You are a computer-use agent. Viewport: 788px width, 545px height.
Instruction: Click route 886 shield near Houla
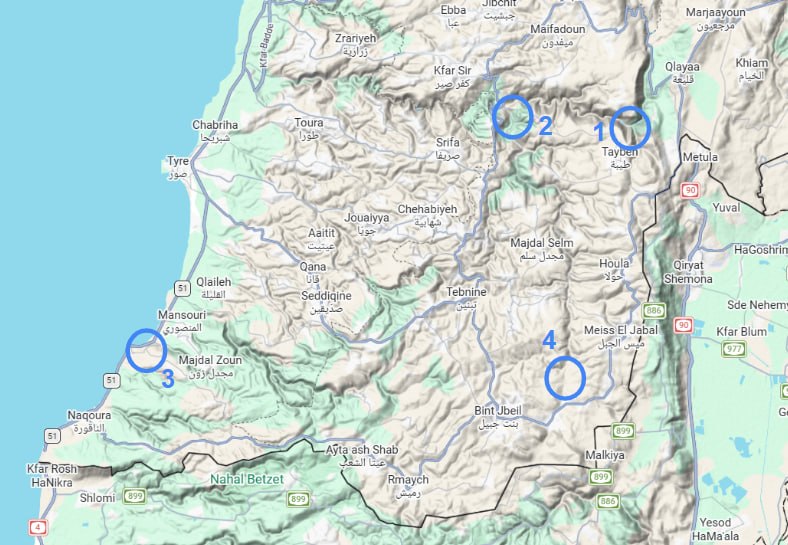point(653,311)
